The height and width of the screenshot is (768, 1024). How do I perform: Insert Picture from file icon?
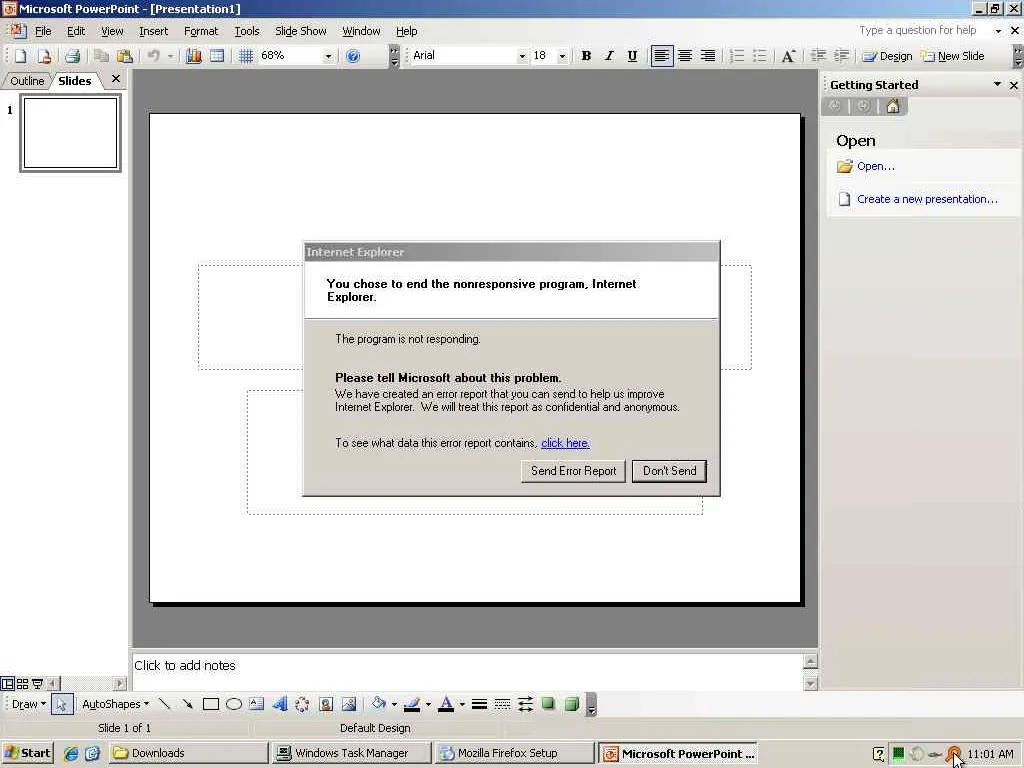coord(349,704)
